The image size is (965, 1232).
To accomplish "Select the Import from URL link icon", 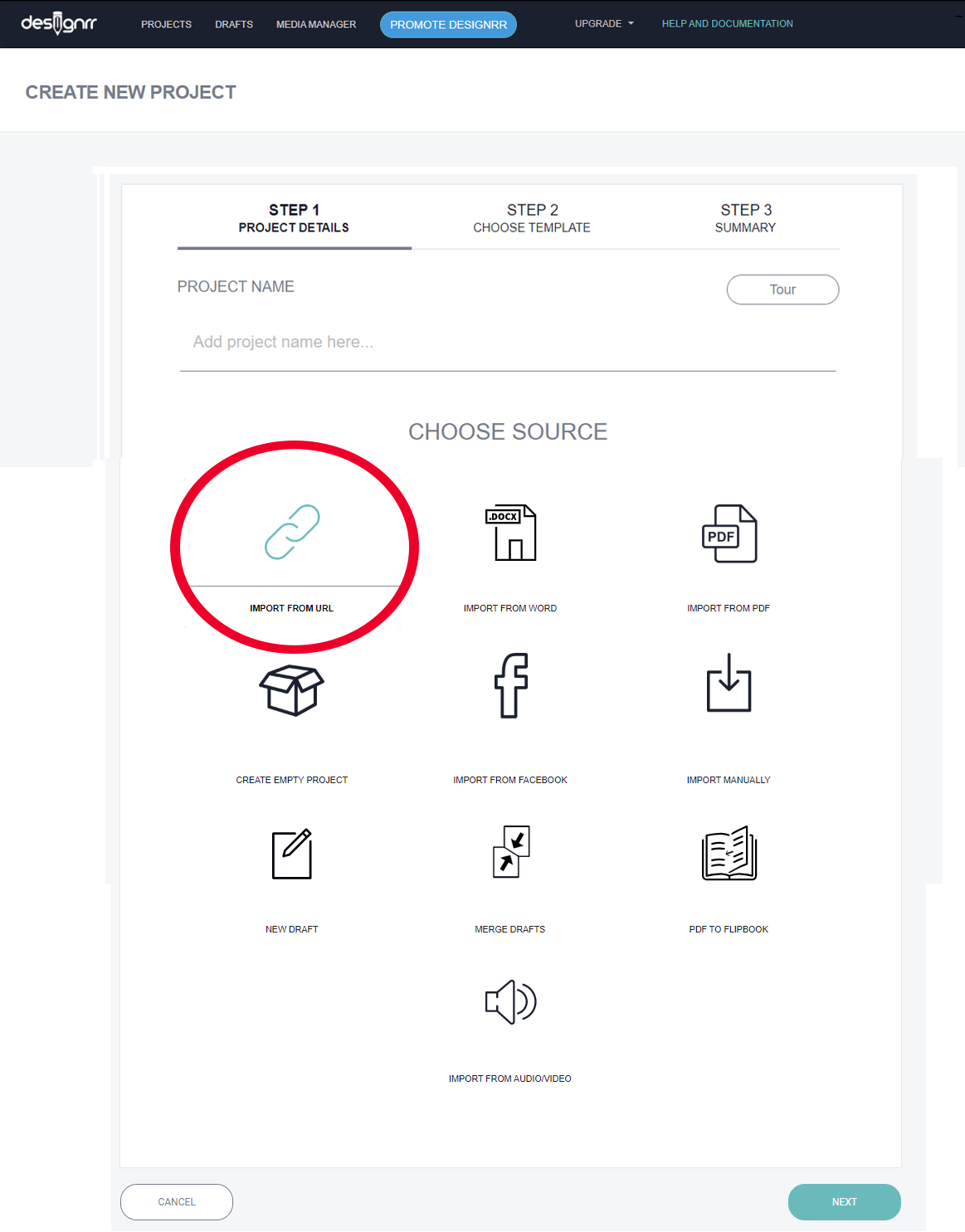I will coord(292,533).
